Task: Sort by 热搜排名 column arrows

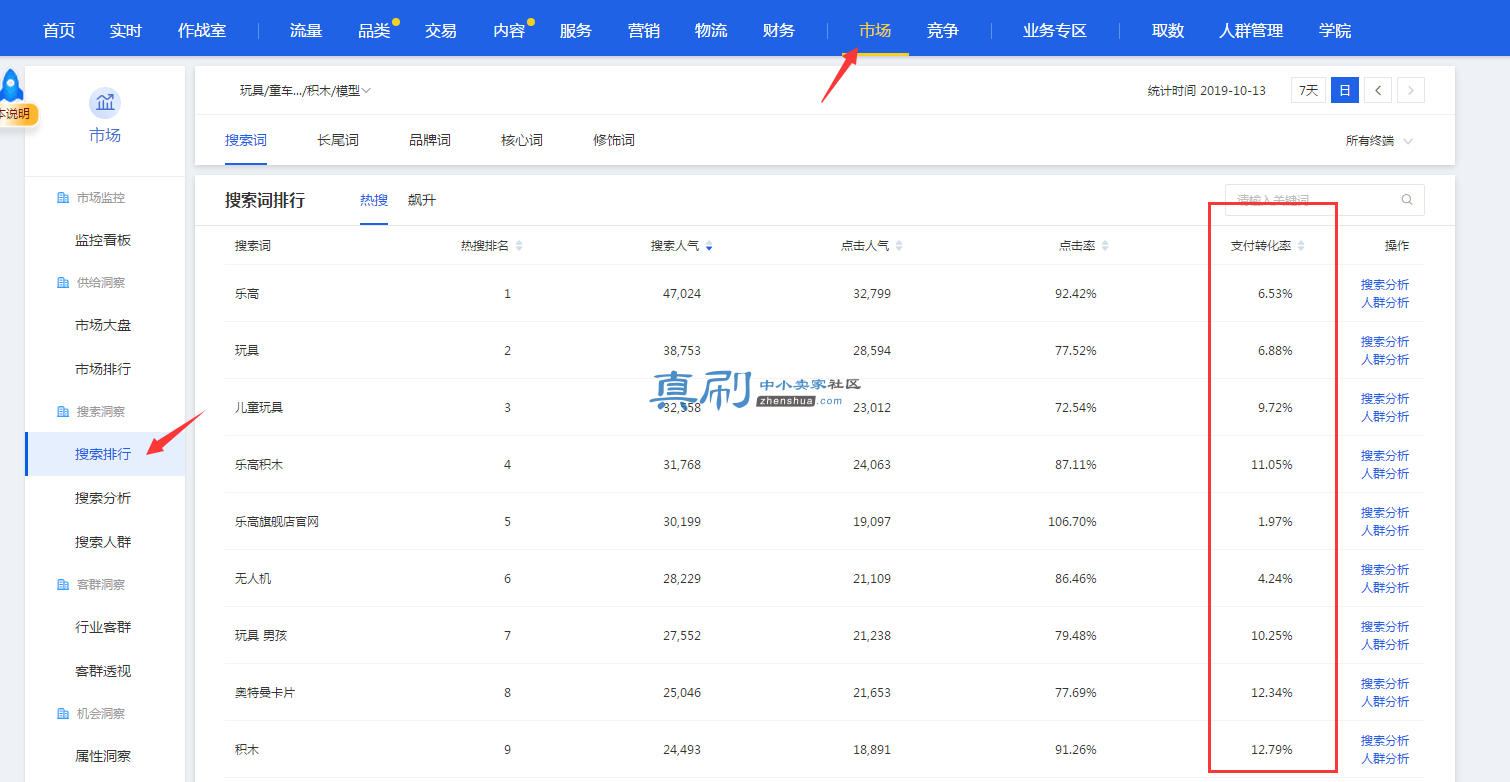Action: [x=518, y=246]
